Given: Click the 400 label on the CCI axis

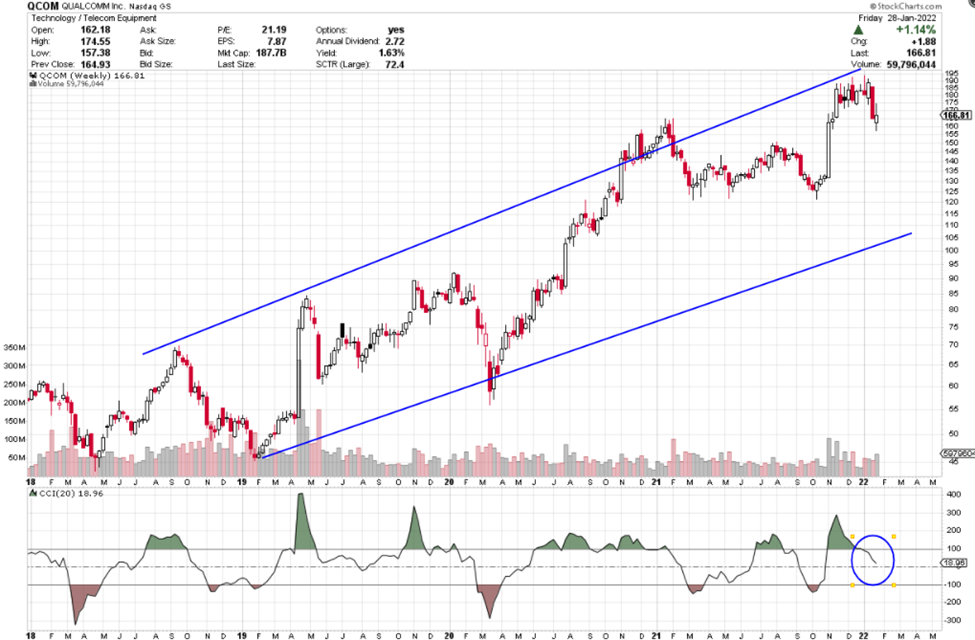Looking at the screenshot, I should (x=954, y=494).
